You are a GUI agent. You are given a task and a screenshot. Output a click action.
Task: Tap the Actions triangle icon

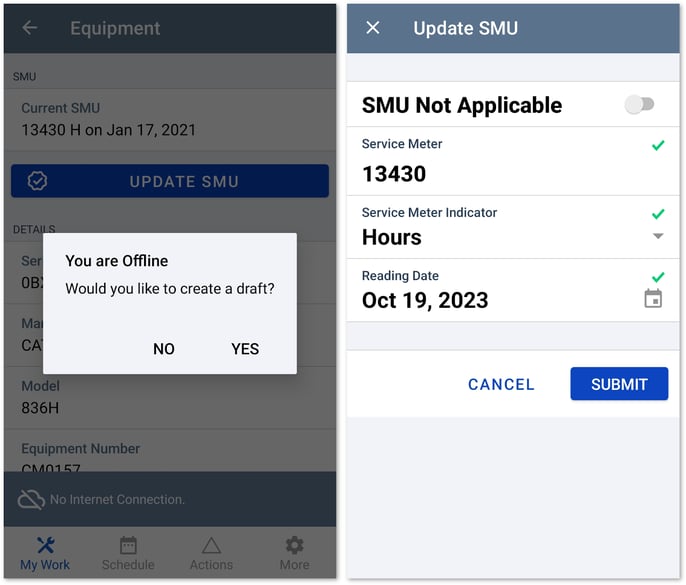point(211,545)
